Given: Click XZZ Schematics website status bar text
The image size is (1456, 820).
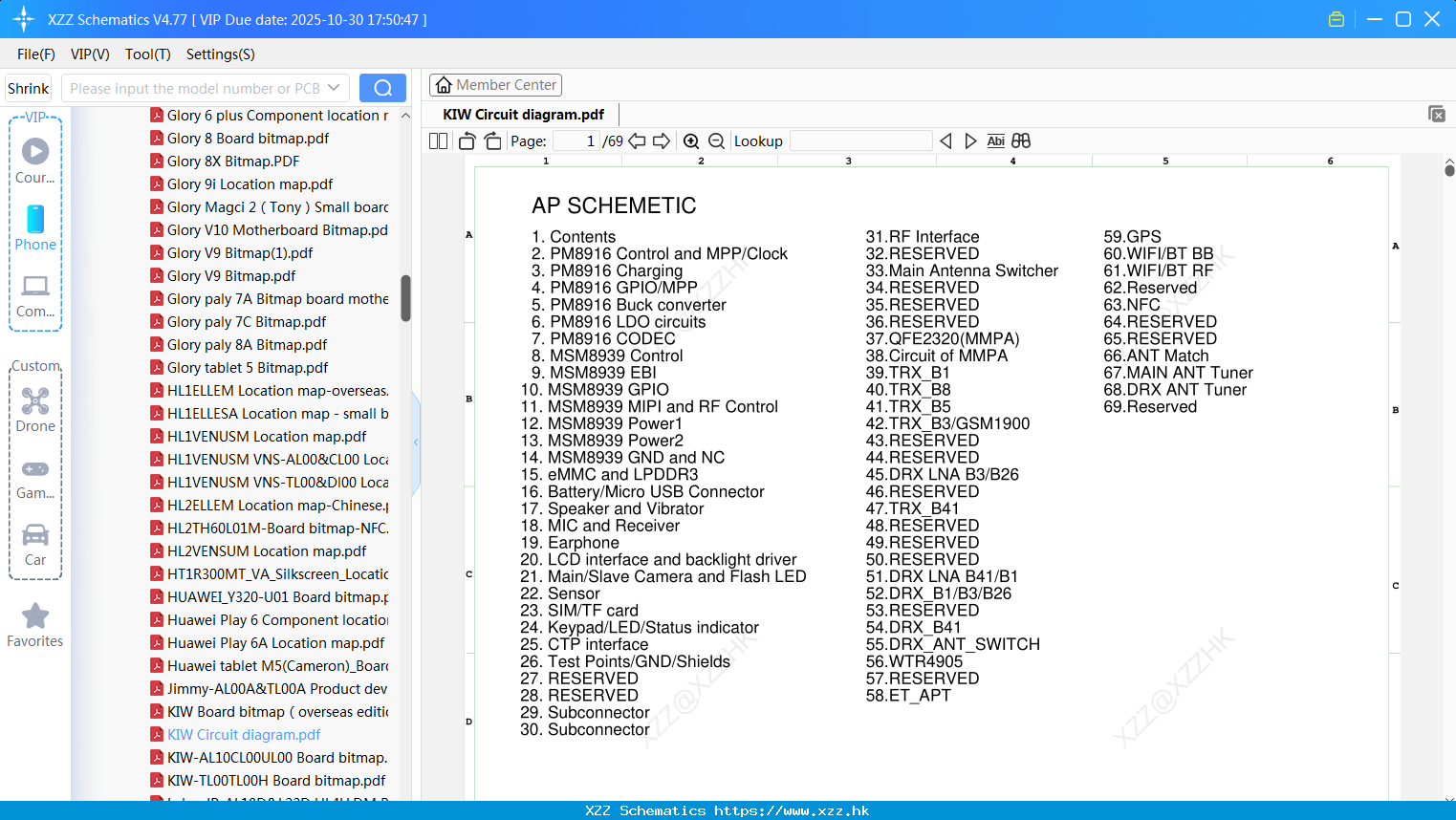Looking at the screenshot, I should tap(728, 810).
